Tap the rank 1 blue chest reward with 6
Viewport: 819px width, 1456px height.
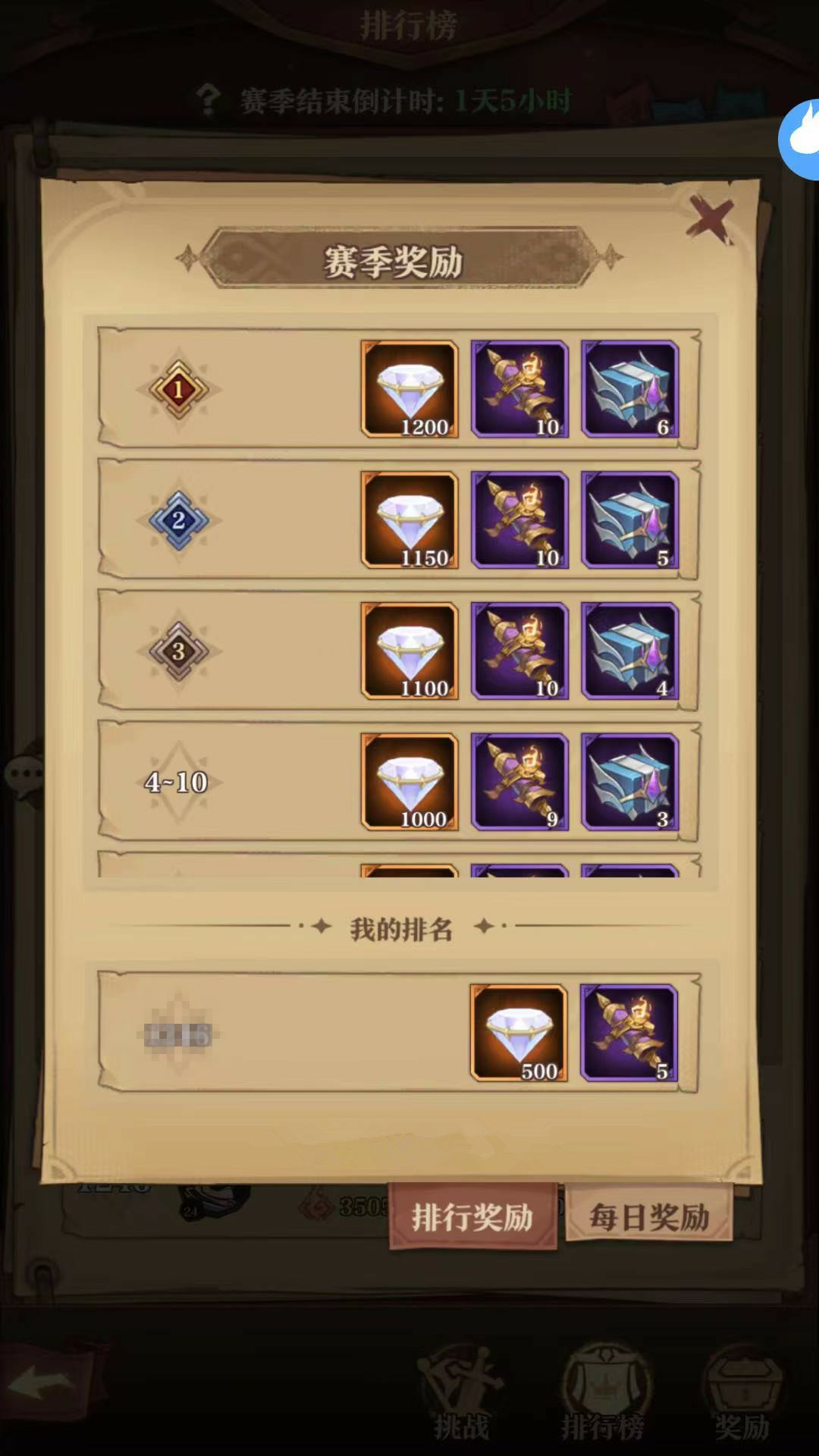click(x=629, y=389)
